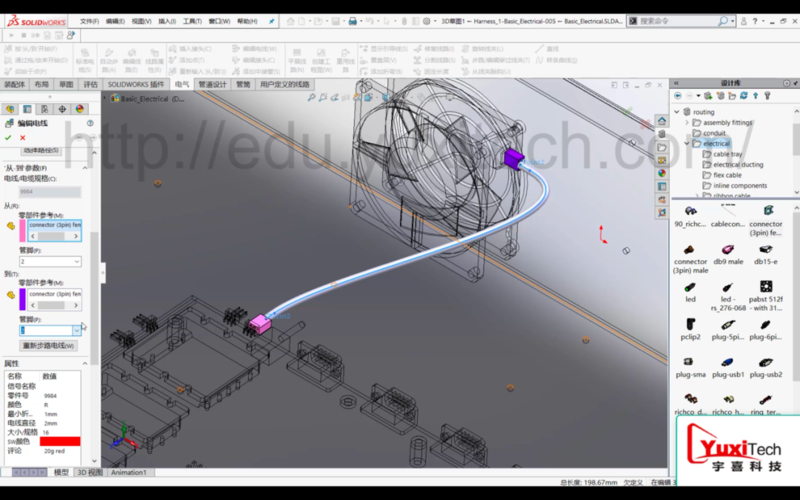Click the pink From connector color swatch
800x500 pixels.
(22, 230)
